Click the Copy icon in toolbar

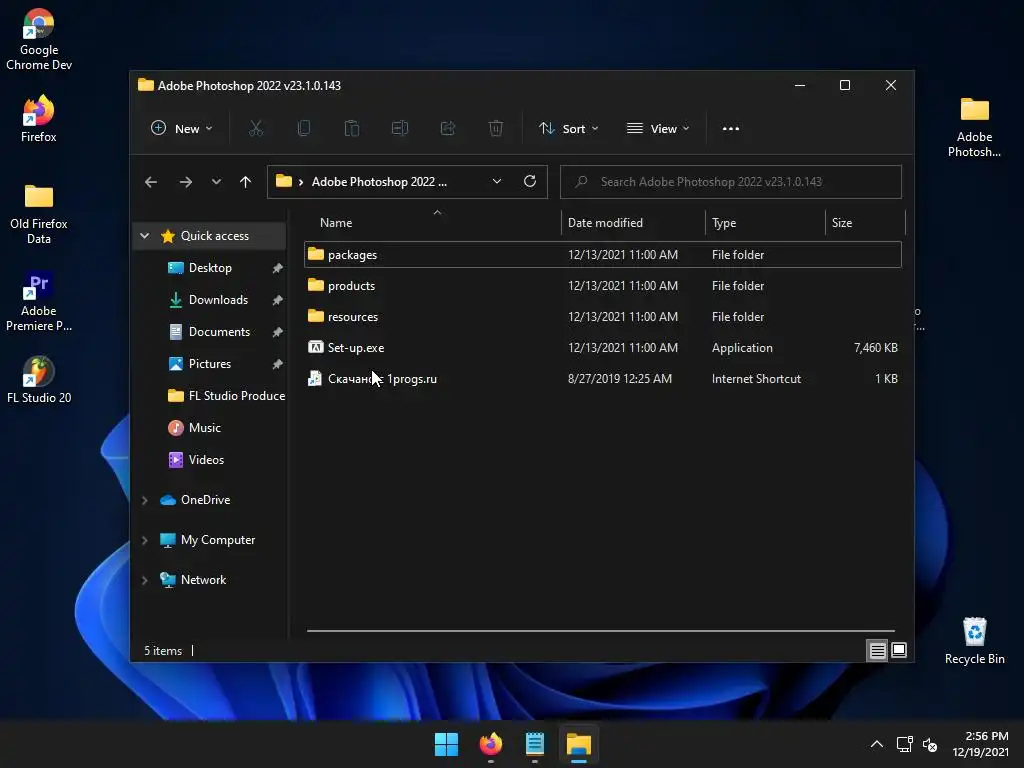(304, 129)
